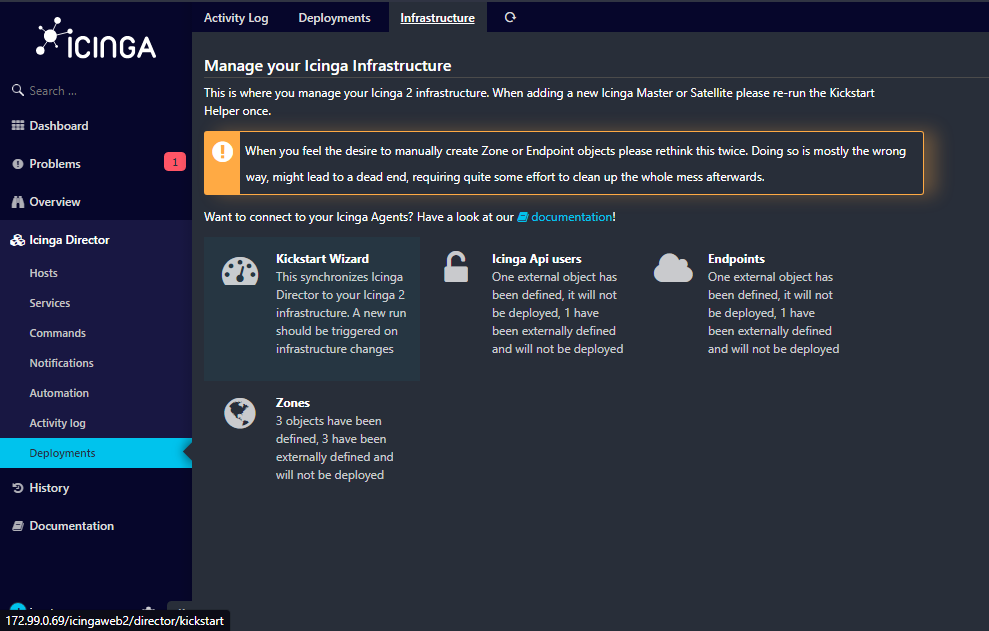Click the Zones globe icon

pyautogui.click(x=240, y=413)
